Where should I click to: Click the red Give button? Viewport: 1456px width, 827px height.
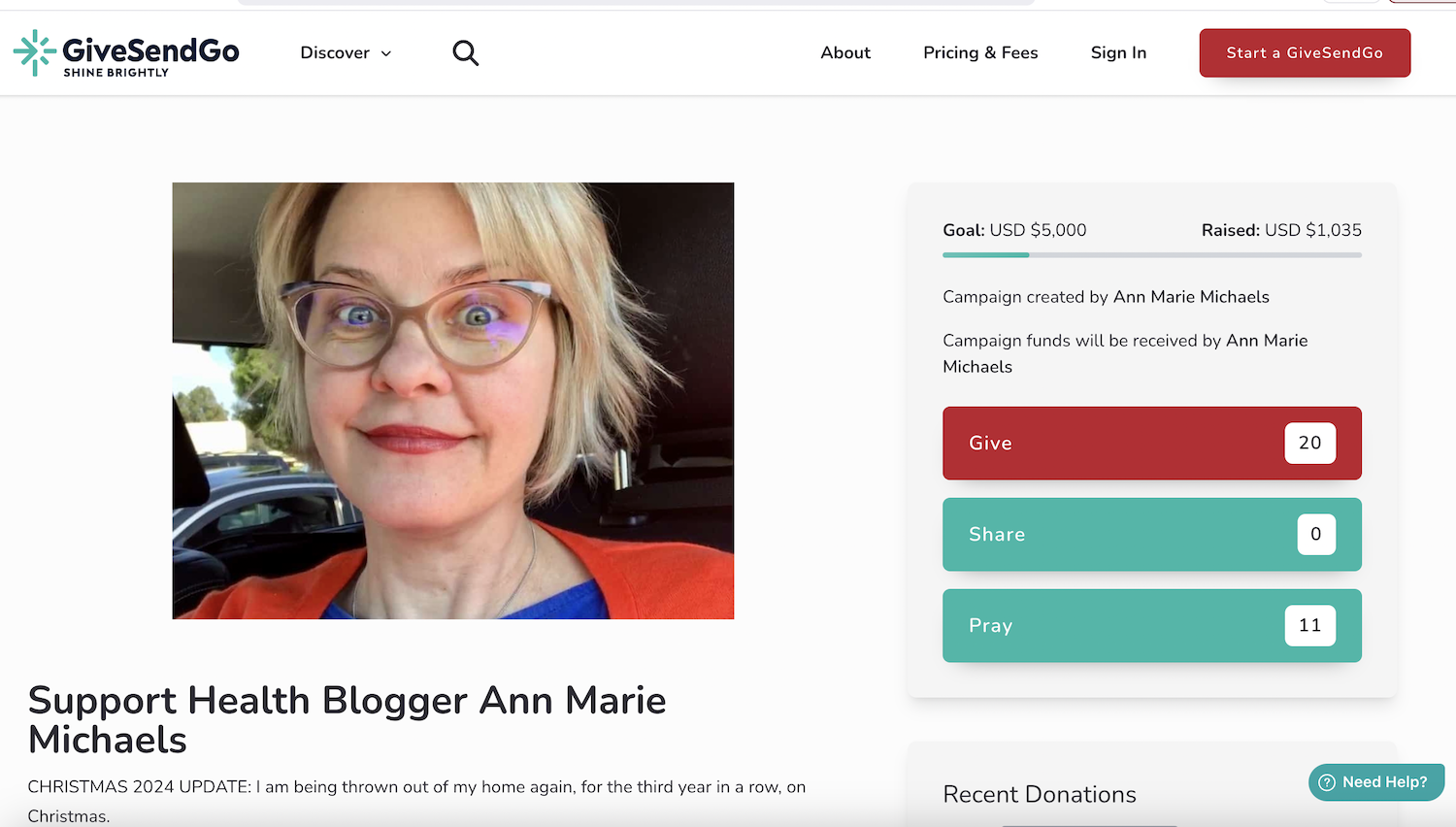[x=1152, y=443]
